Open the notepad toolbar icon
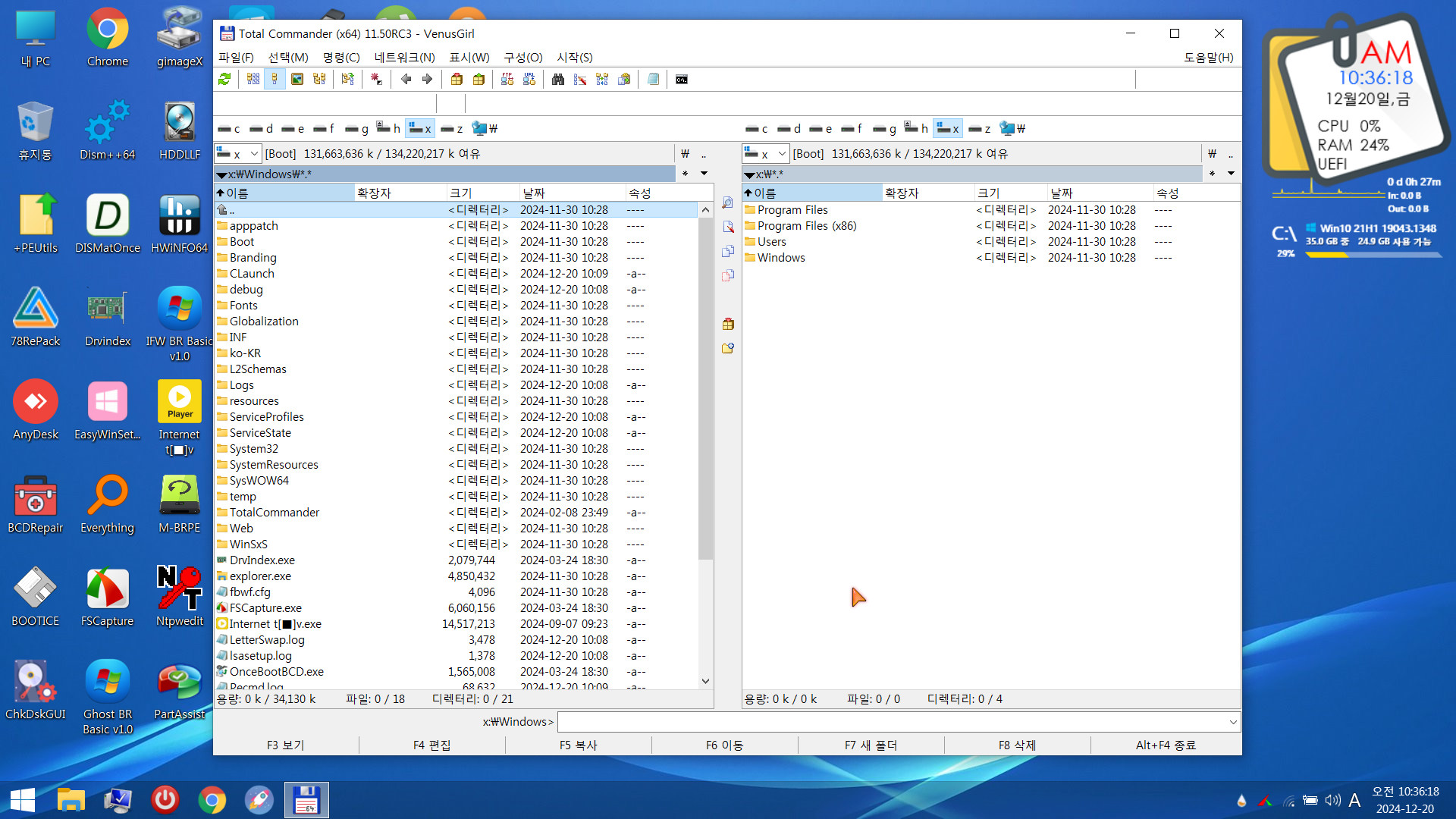The image size is (1456, 819). point(653,79)
